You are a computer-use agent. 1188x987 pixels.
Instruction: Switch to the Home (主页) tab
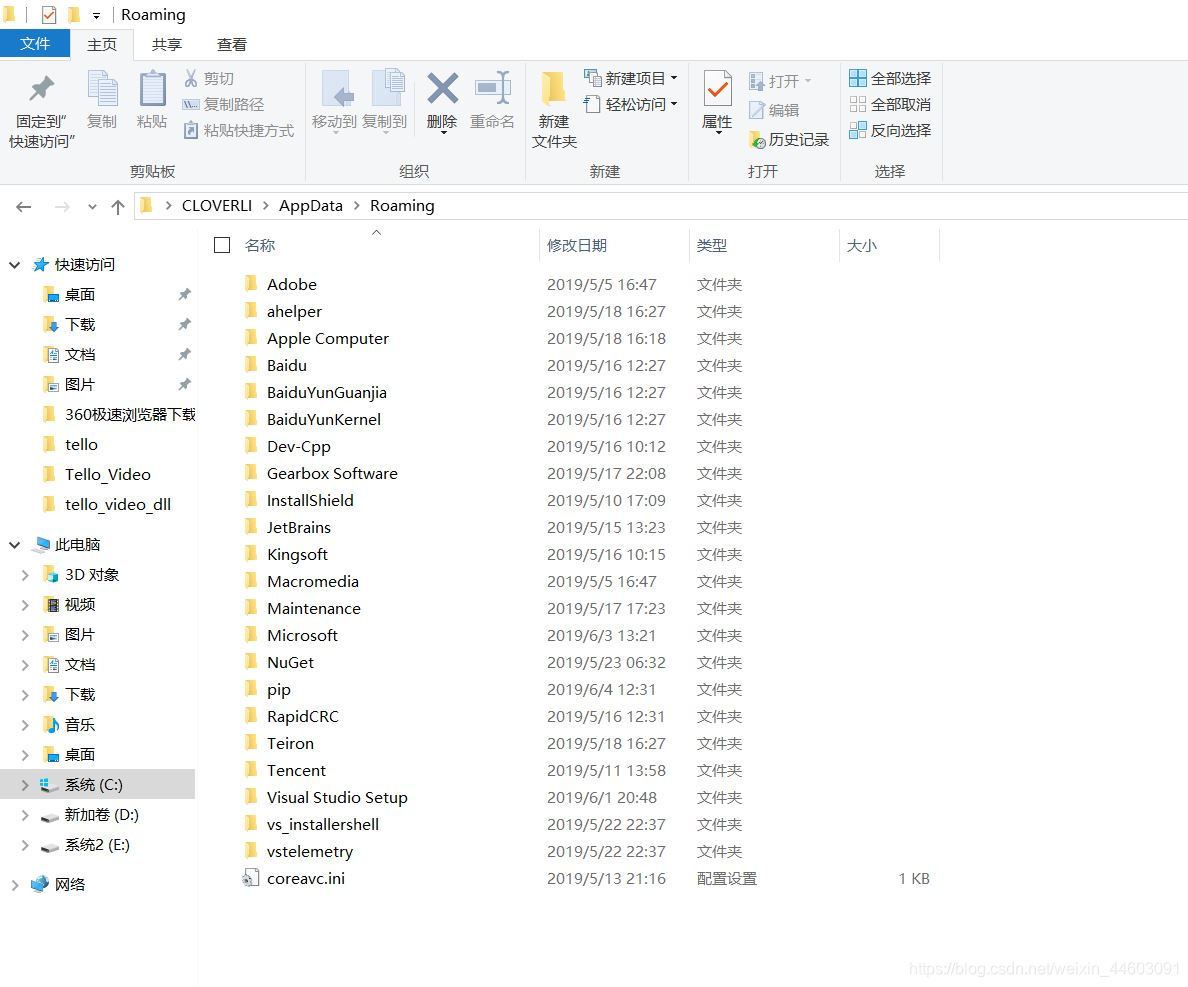point(102,45)
